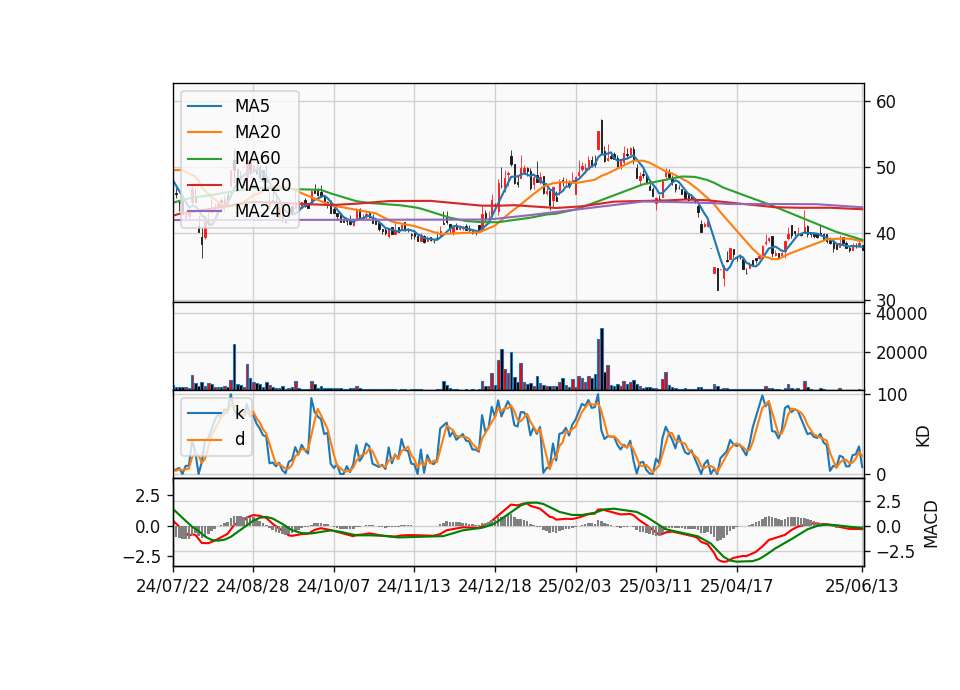Click the MA5 legend label

tap(252, 106)
